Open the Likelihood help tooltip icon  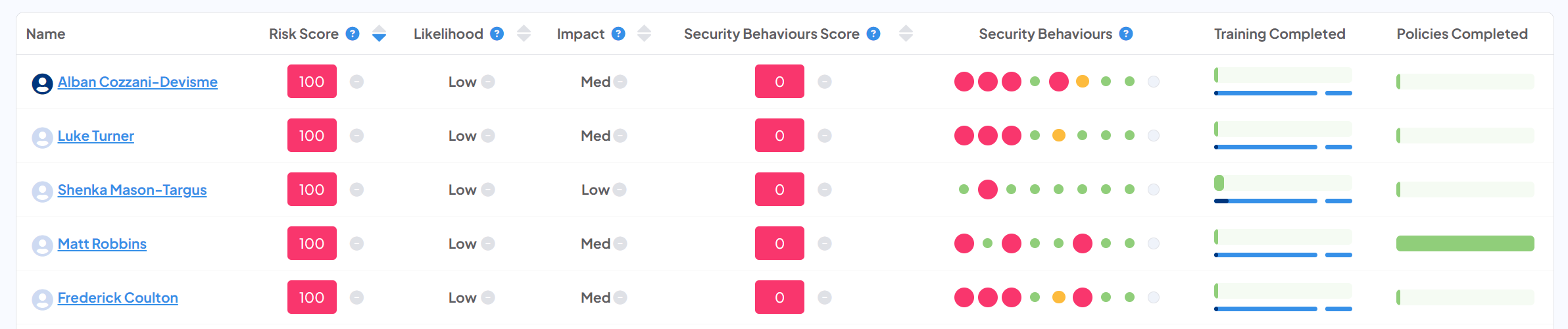coord(497,34)
